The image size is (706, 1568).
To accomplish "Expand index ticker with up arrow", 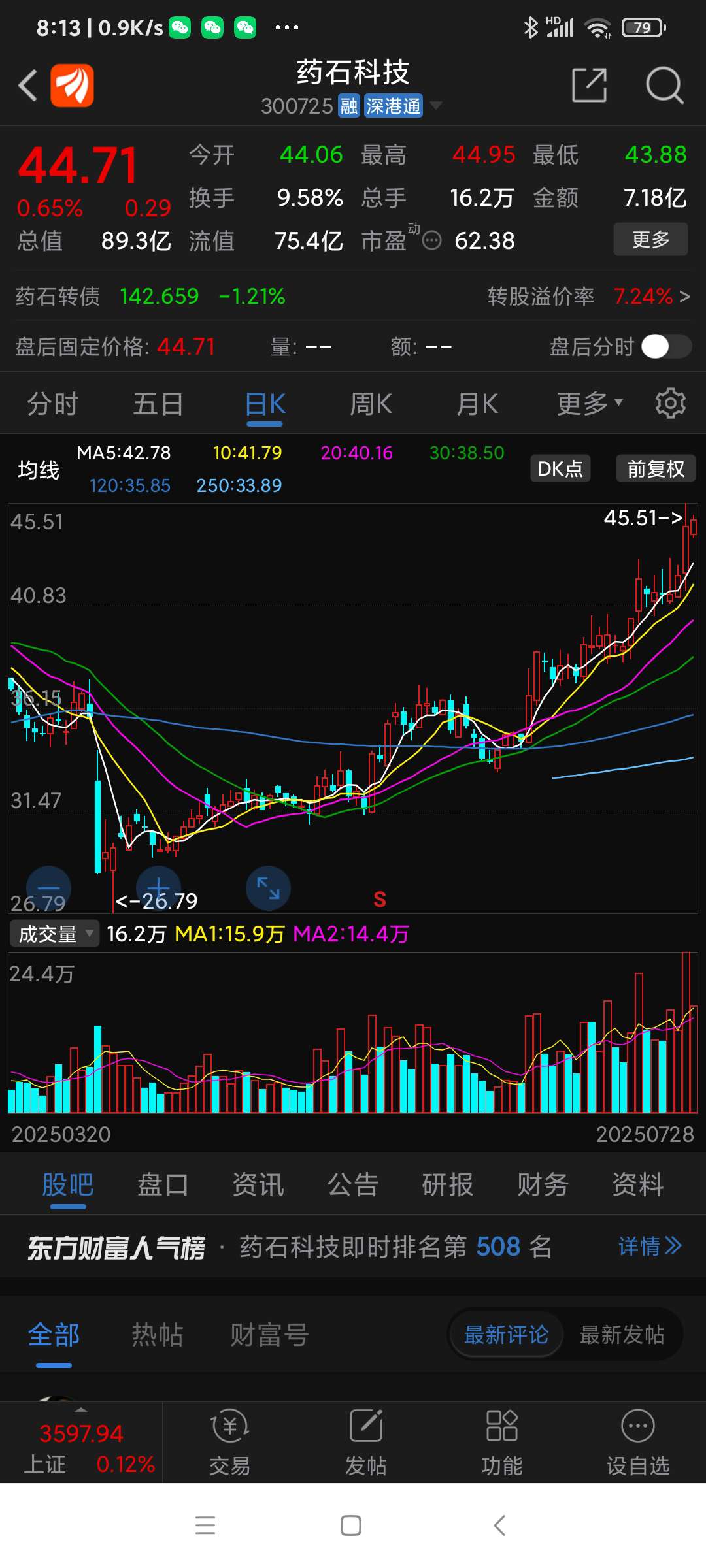I will click(81, 1409).
